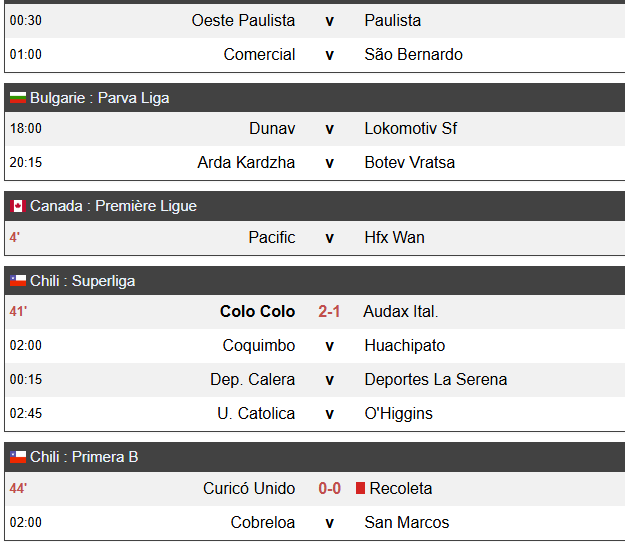Open the U. Catolica v O'Higgins match
Viewport: 625px width, 542px height.
tap(315, 414)
